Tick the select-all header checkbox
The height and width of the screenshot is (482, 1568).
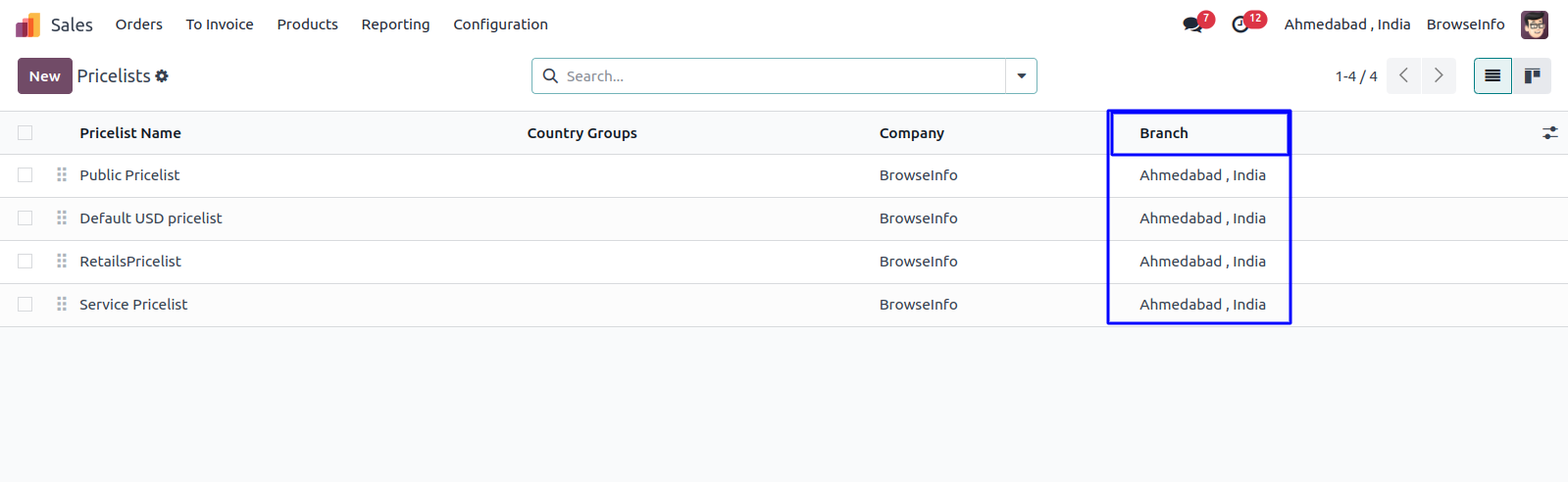click(x=25, y=132)
